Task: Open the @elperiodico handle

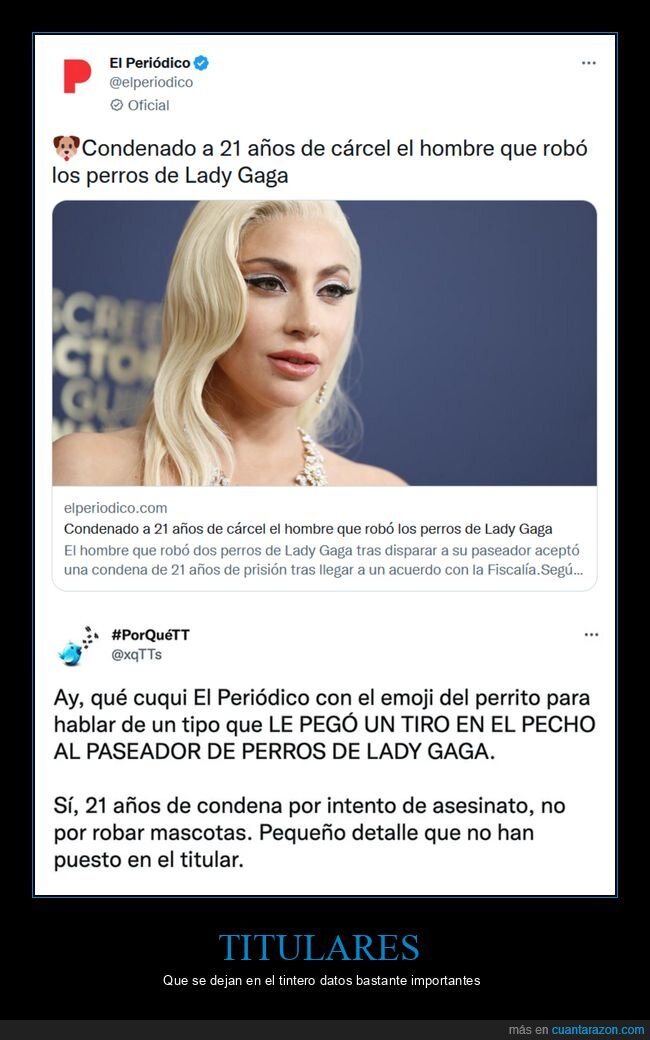Action: click(151, 83)
